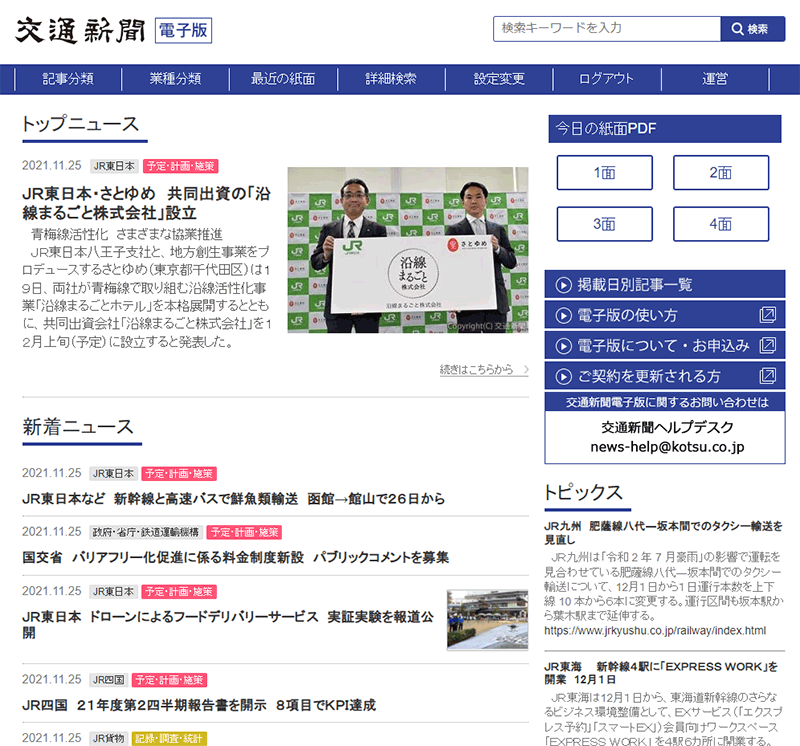The image size is (800, 746).
Task: Click external-link icon beside 電子版の使い方
Action: [768, 315]
